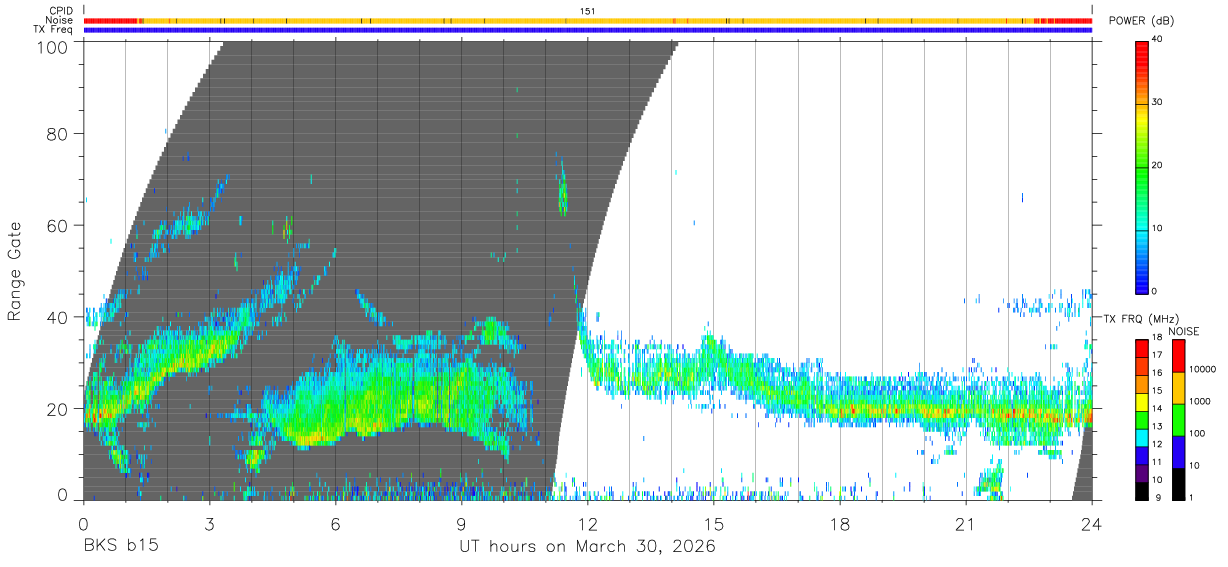The width and height of the screenshot is (1228, 567).
Task: Click the 'CPID' label at top left
Action: click(61, 11)
